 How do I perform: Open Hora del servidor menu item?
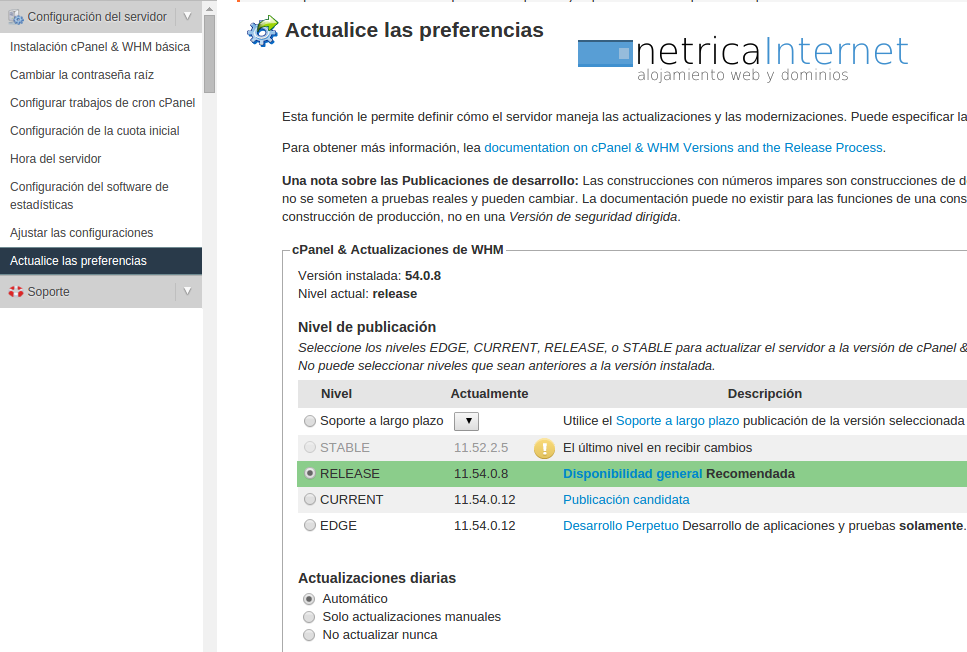56,159
